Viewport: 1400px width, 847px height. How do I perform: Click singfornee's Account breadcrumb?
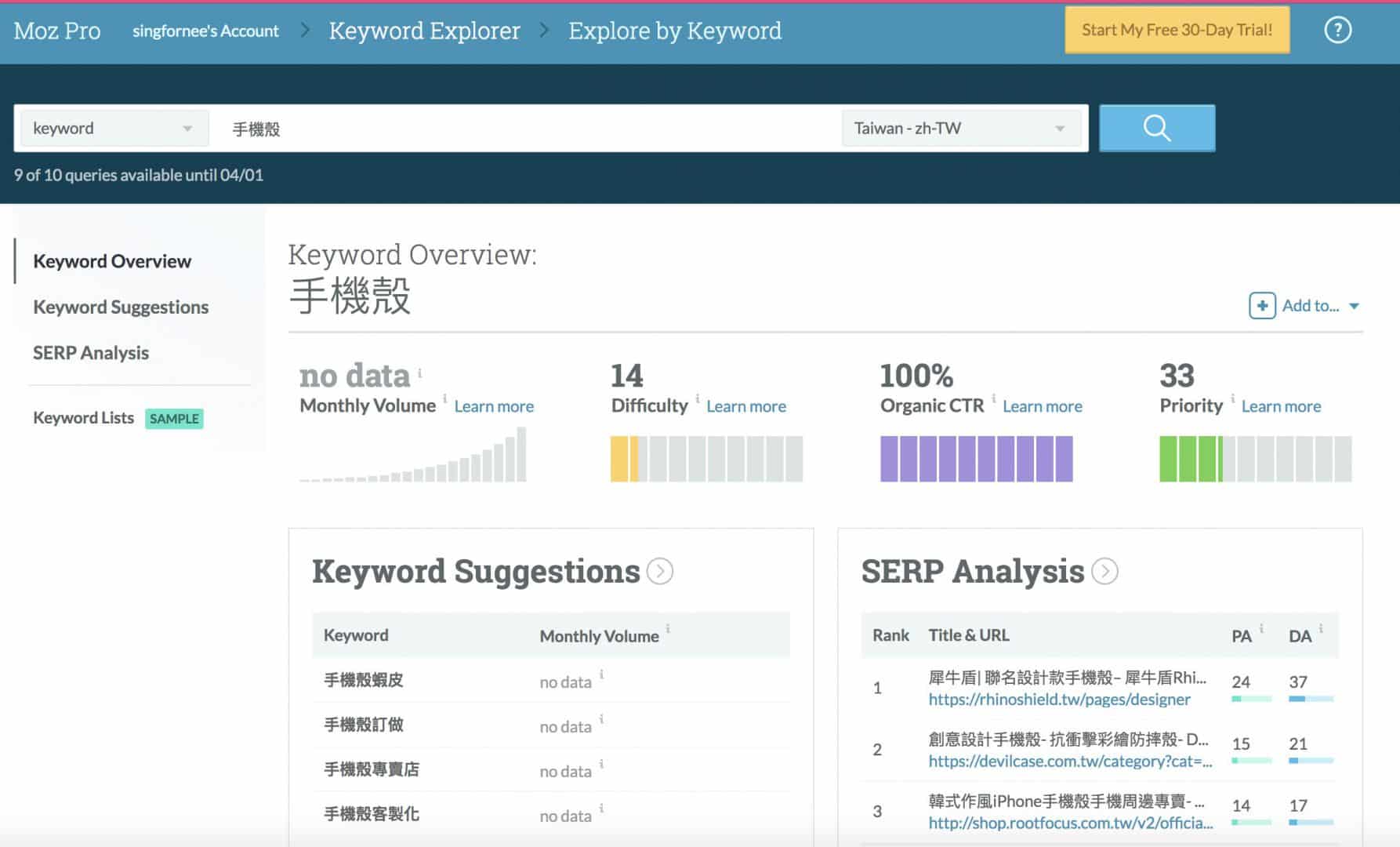coord(205,31)
